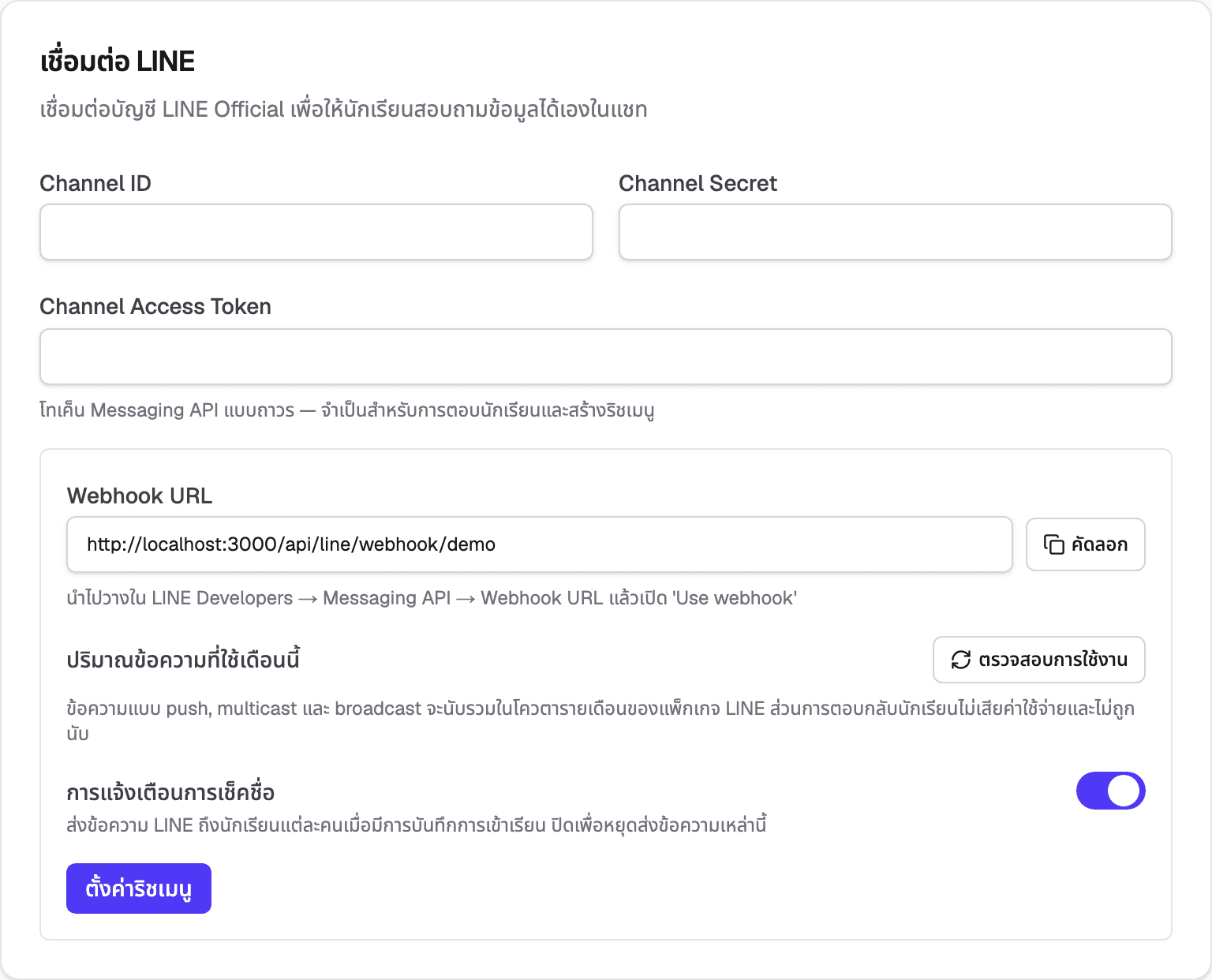1212x980 pixels.
Task: Click the Channel Secret label
Action: pyautogui.click(x=698, y=184)
